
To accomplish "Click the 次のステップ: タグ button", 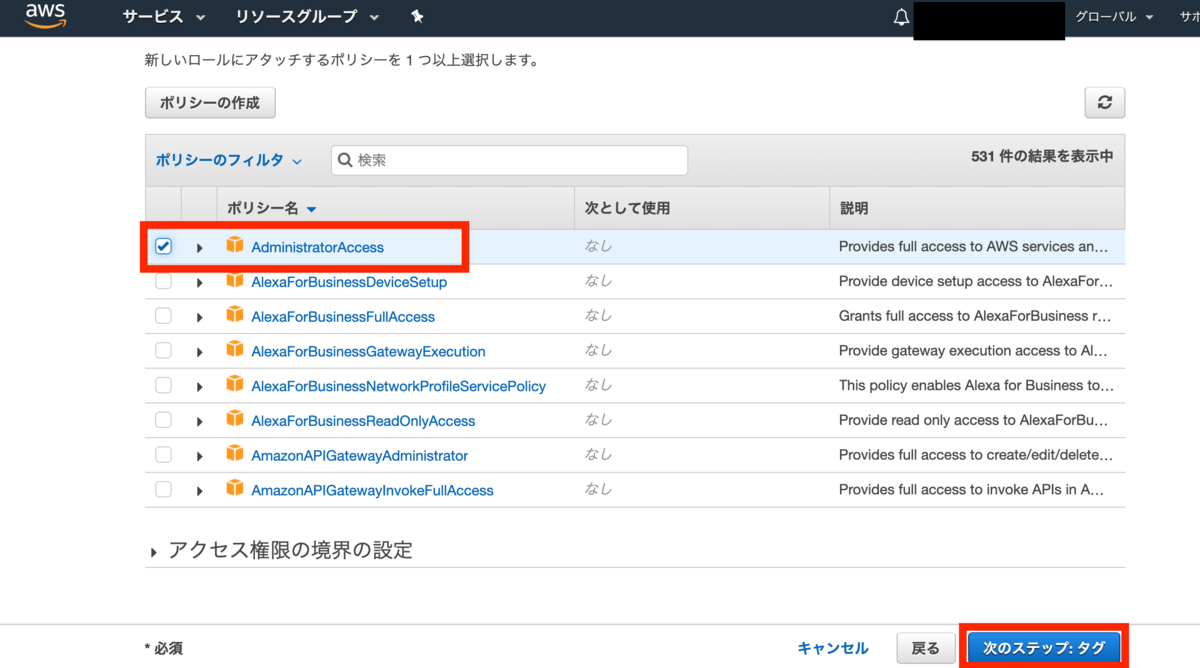I will click(1044, 648).
